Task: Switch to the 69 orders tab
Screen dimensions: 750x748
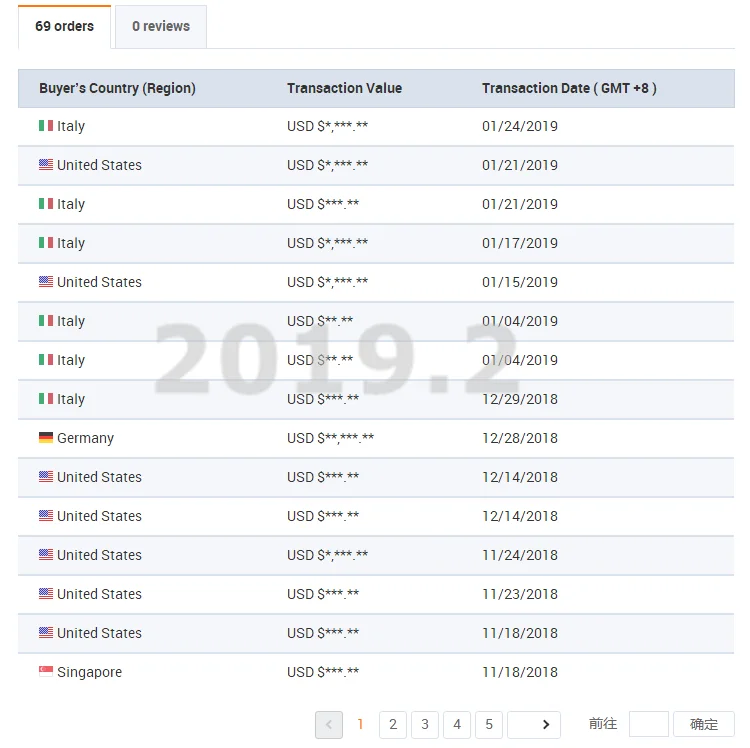Action: pos(64,27)
